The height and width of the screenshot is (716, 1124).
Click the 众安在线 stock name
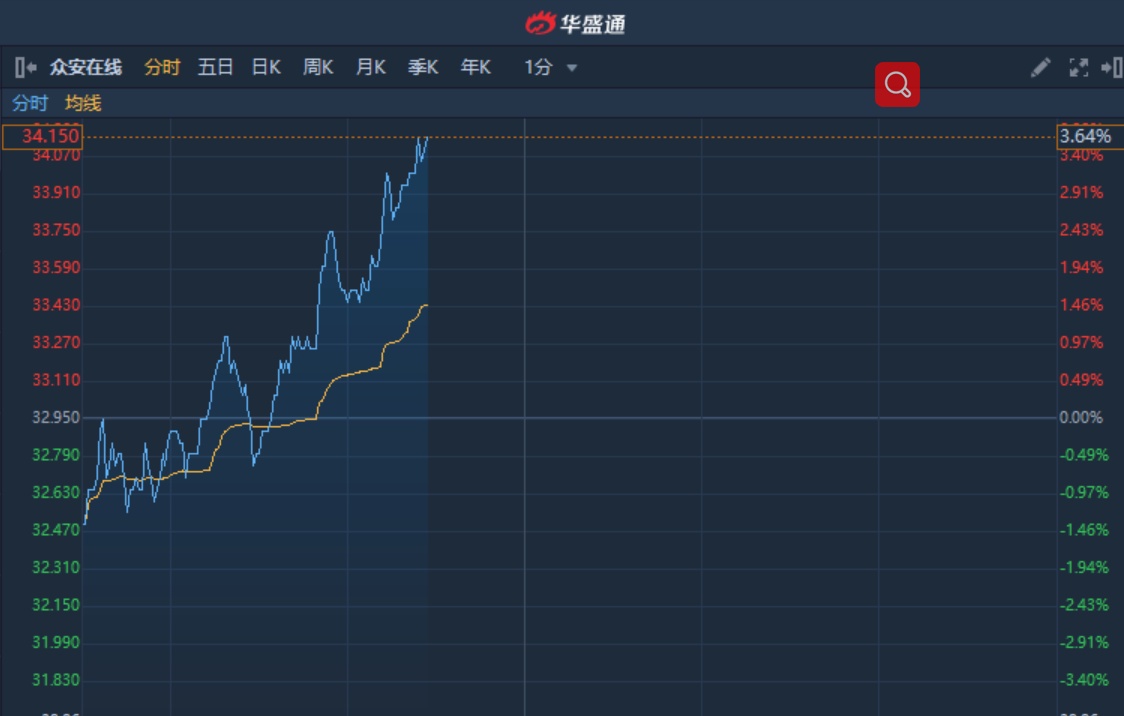click(x=86, y=67)
